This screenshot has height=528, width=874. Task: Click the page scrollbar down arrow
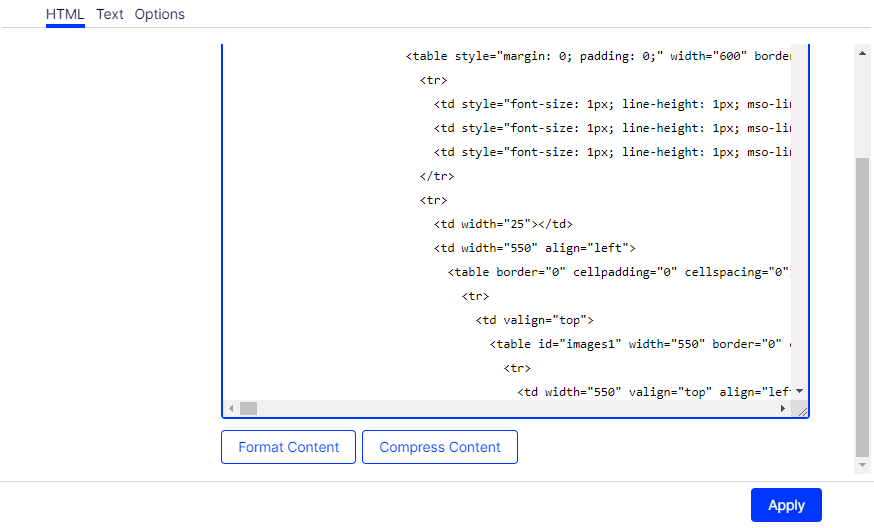coord(862,465)
